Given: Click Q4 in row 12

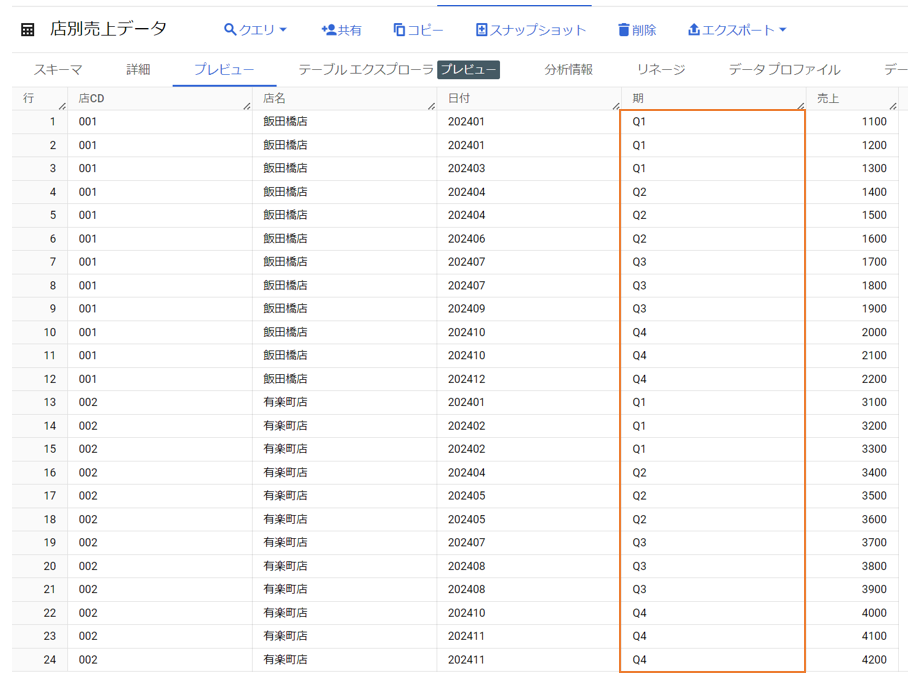Looking at the screenshot, I should click(639, 379).
